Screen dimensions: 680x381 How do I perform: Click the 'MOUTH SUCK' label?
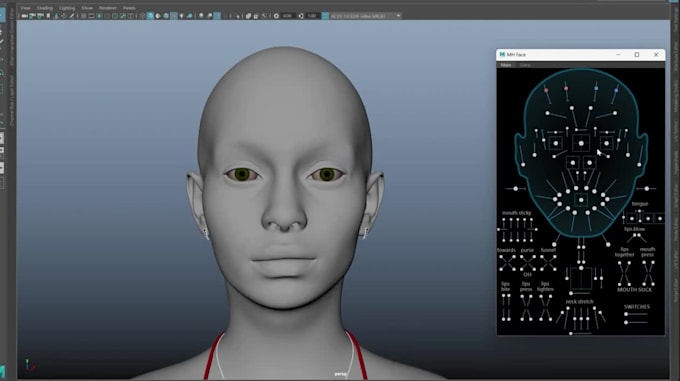coord(634,290)
